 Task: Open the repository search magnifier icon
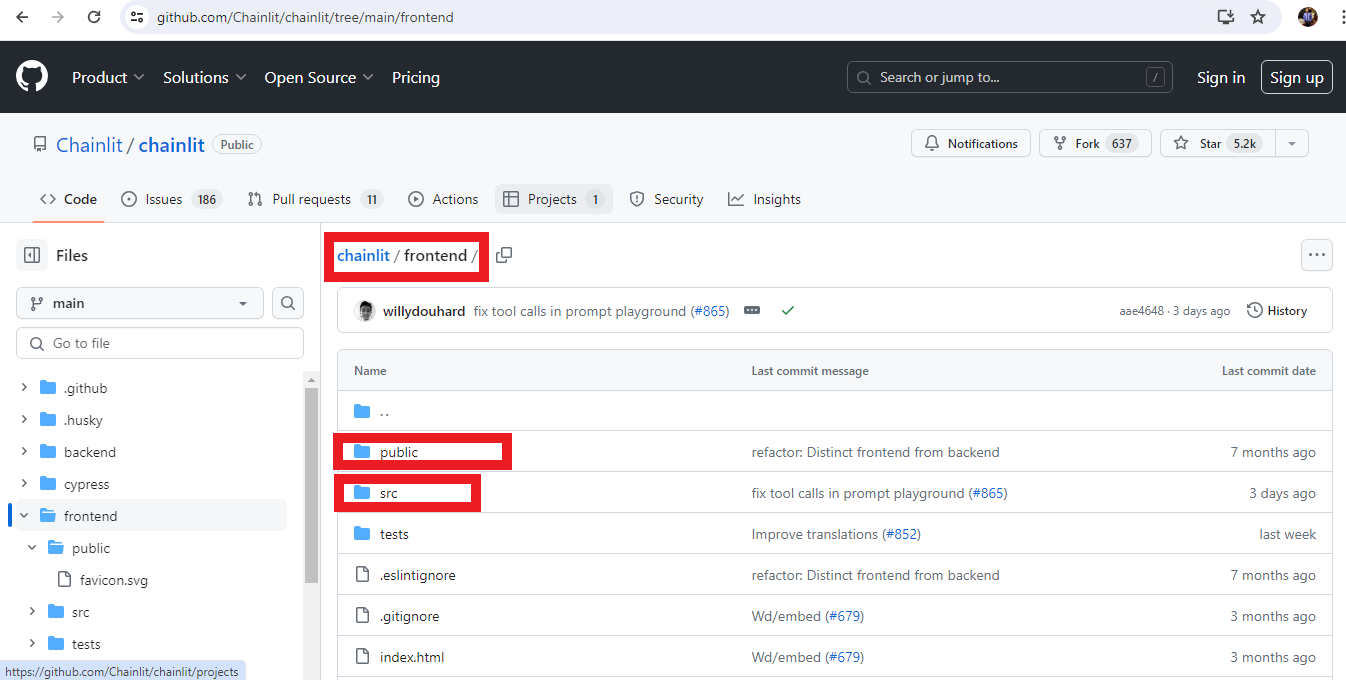288,302
